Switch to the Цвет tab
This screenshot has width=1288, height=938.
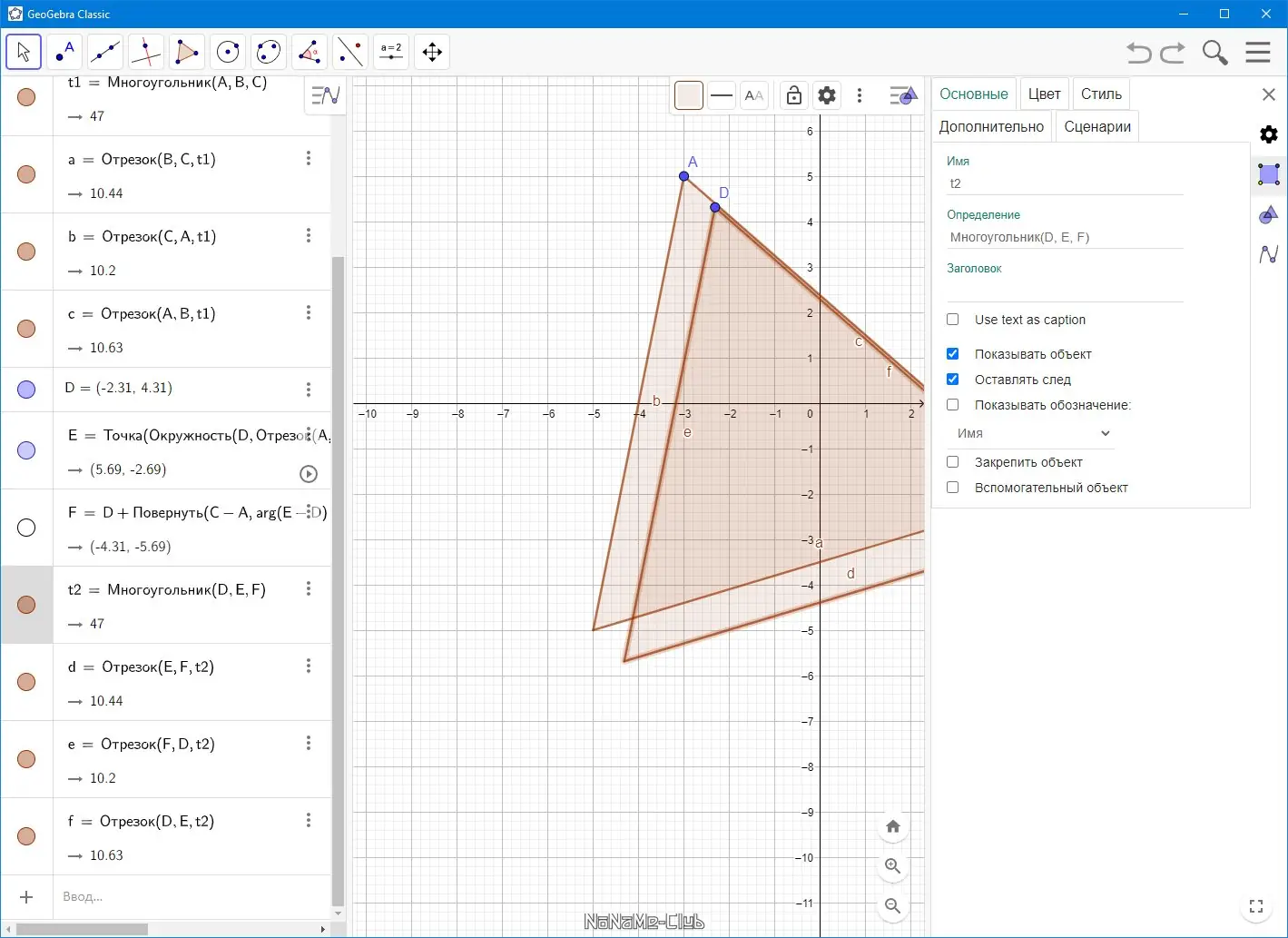1044,94
